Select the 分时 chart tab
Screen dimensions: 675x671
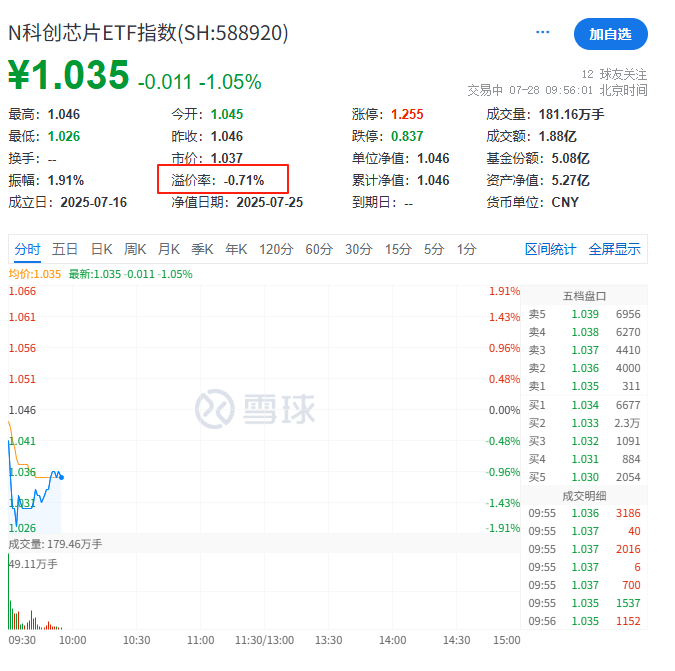(28, 249)
